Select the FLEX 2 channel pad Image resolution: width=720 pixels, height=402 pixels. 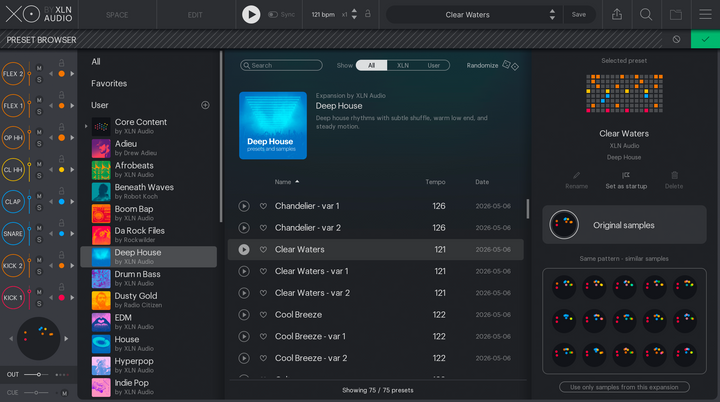click(x=13, y=74)
